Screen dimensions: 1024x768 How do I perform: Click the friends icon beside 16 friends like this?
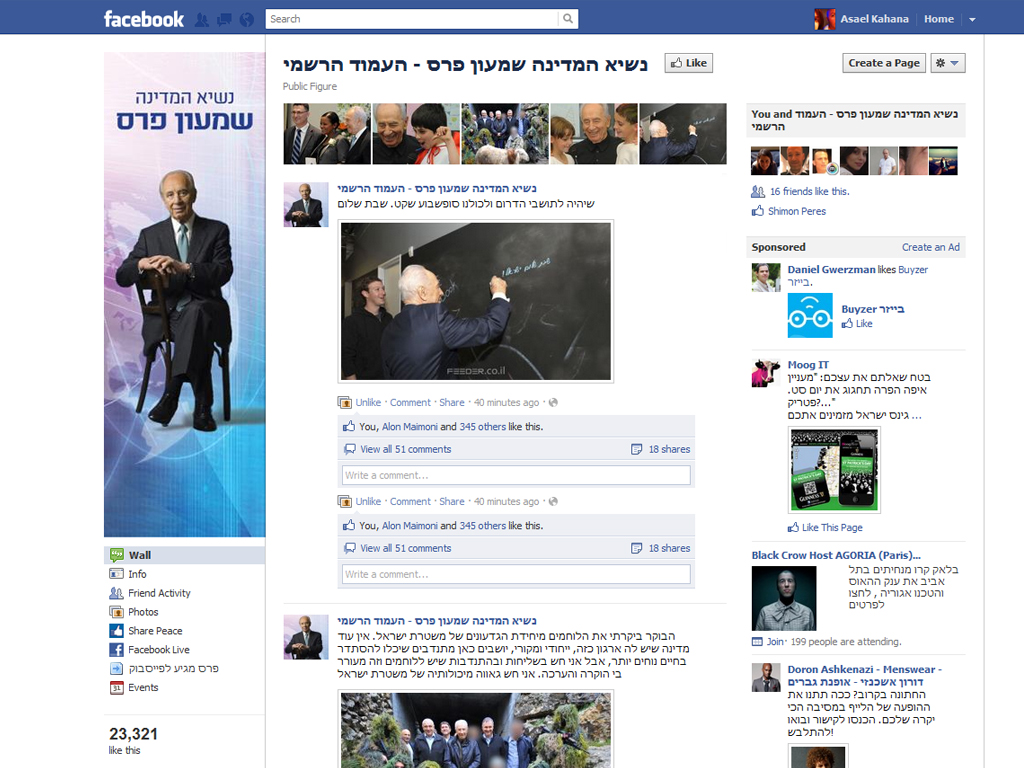click(x=758, y=191)
